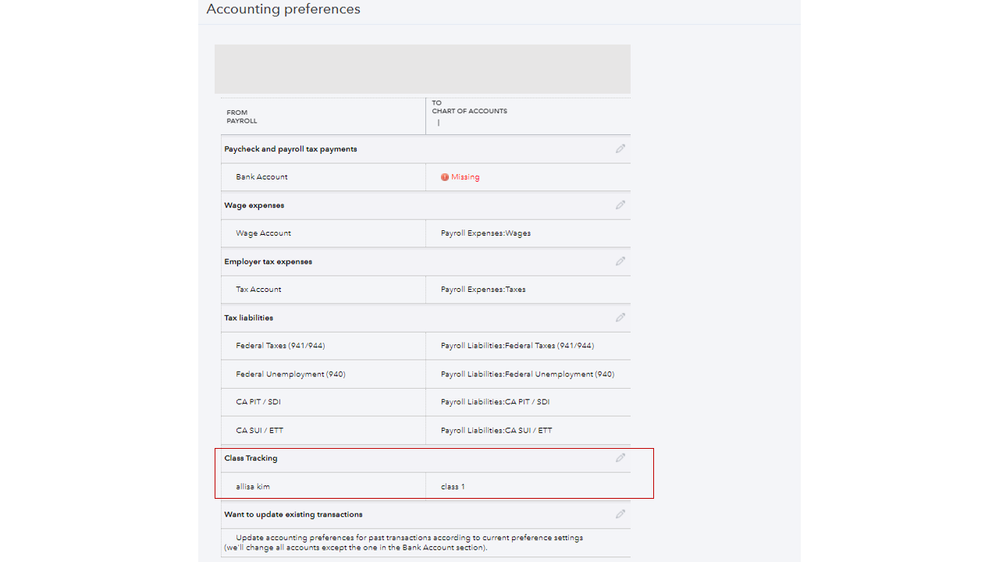Image resolution: width=999 pixels, height=562 pixels.
Task: Select Payroll Expenses:Taxes account value
Action: (x=482, y=289)
